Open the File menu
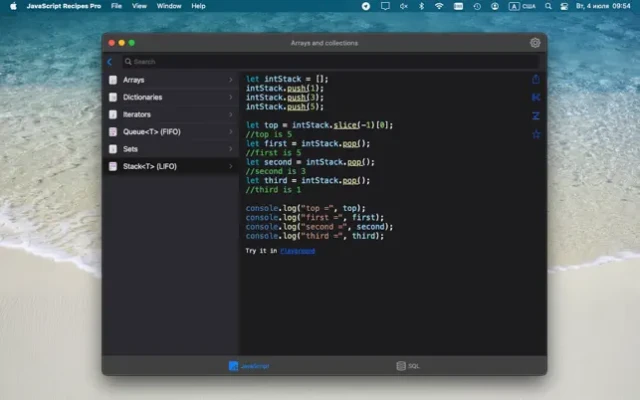This screenshot has width=640, height=400. pyautogui.click(x=116, y=6)
